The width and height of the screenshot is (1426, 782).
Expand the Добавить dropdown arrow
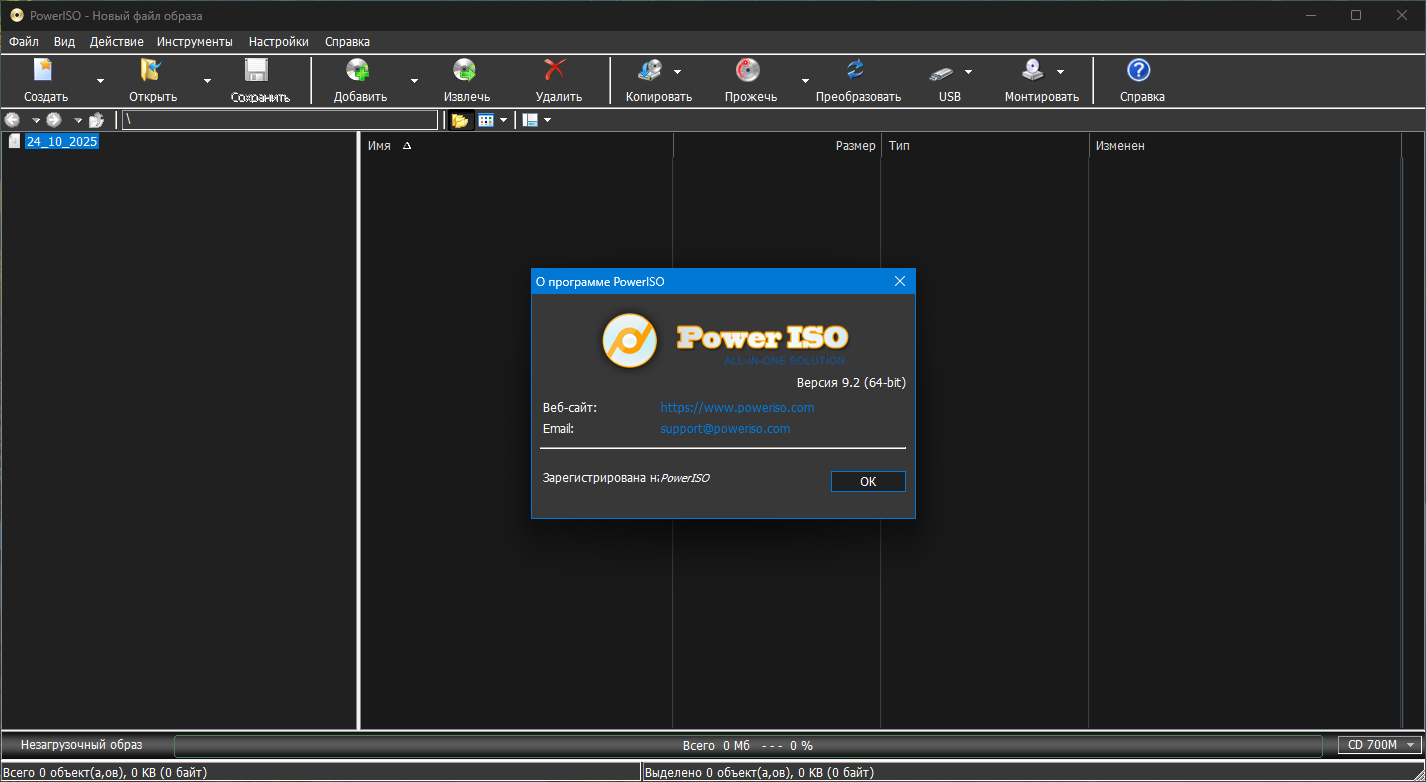tap(414, 81)
